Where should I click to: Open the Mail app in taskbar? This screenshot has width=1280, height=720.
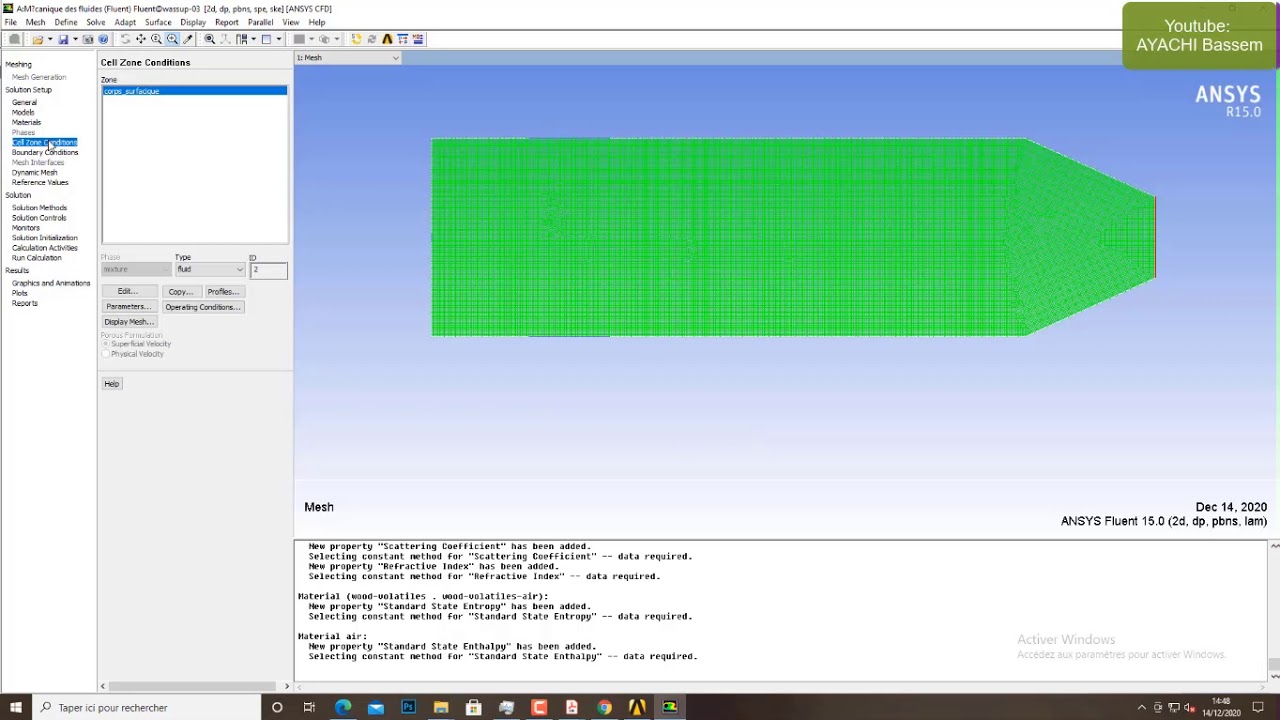point(375,707)
